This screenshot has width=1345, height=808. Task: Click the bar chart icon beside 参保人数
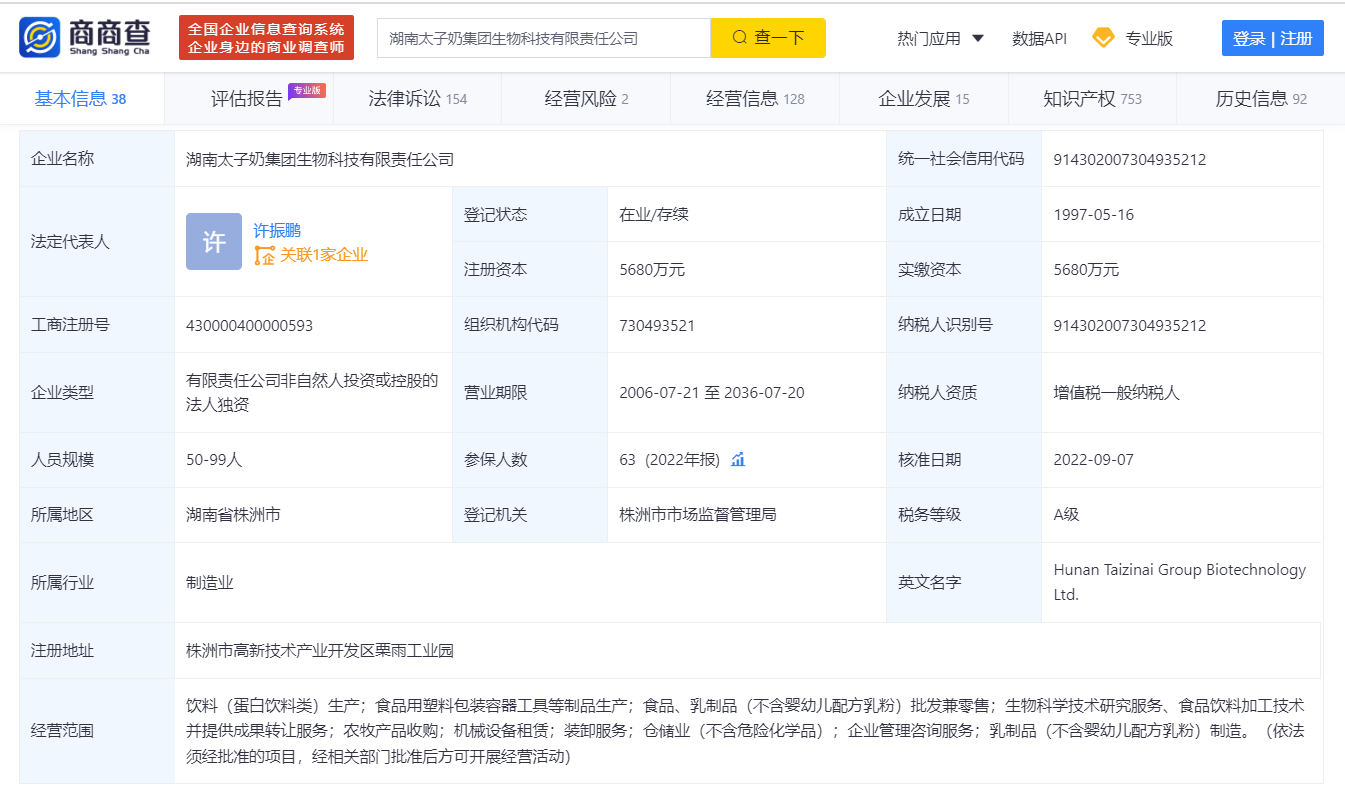pos(738,459)
